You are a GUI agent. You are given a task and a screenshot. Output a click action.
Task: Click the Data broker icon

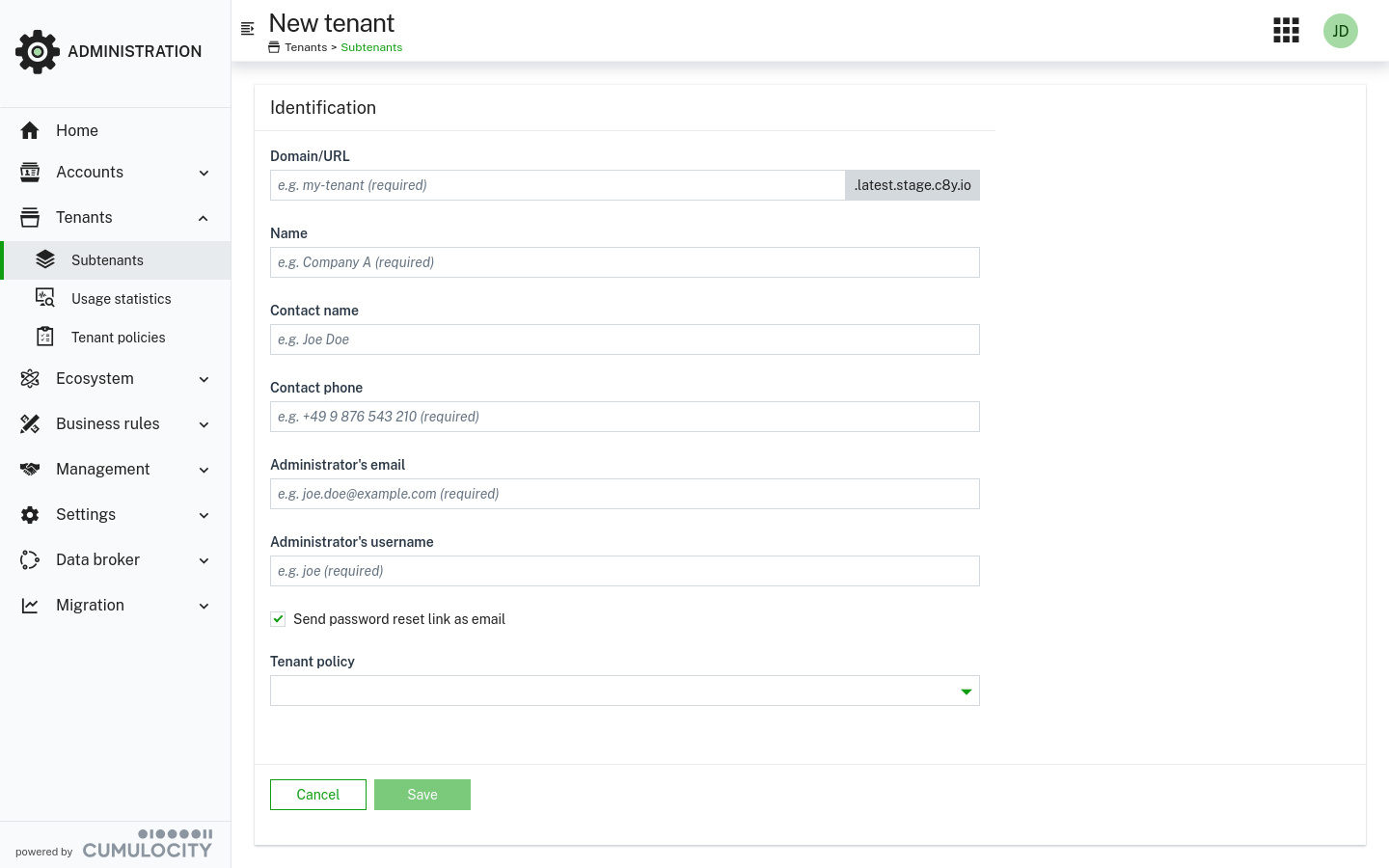coord(30,559)
